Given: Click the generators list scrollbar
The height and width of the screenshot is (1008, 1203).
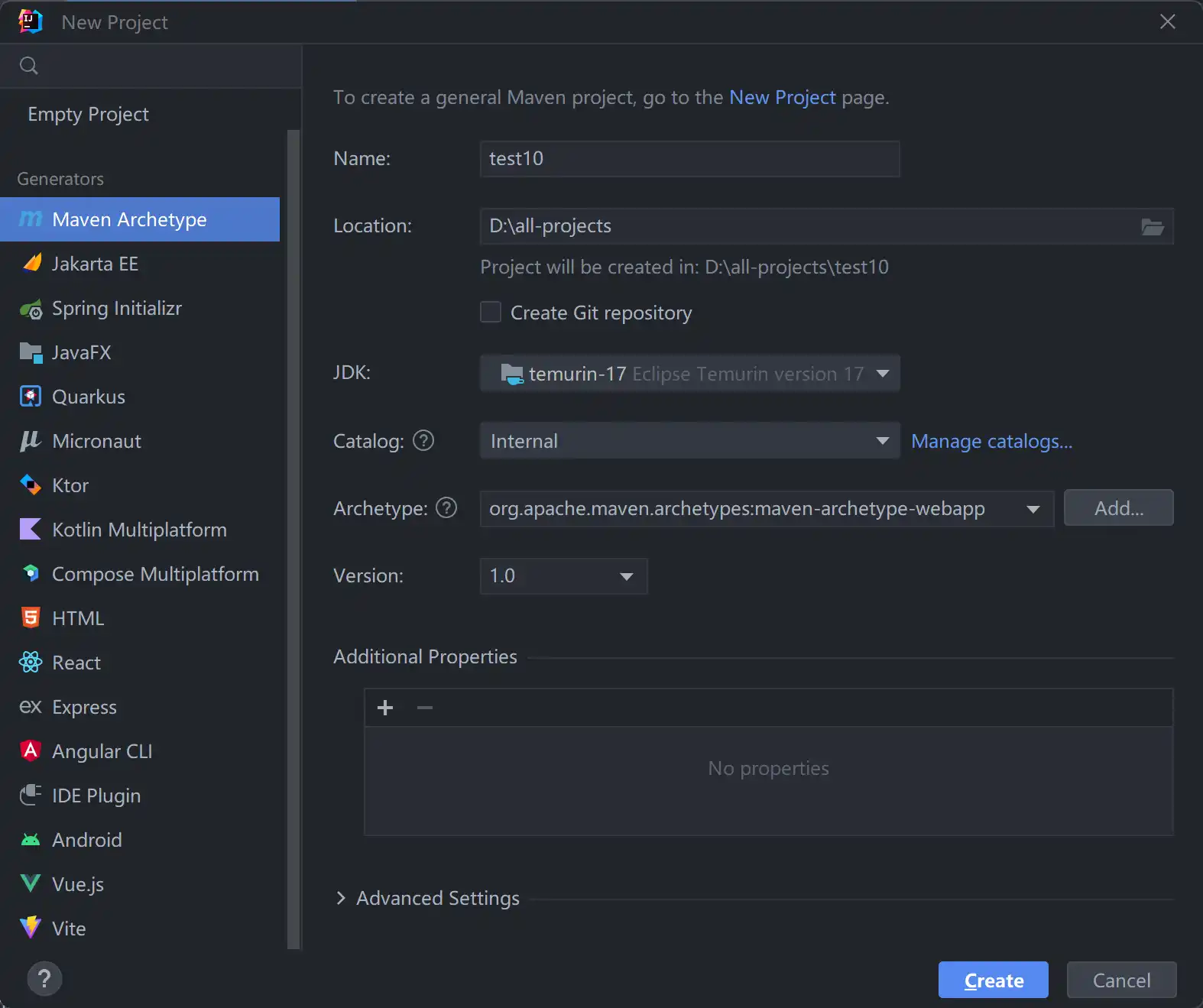Looking at the screenshot, I should (293, 539).
